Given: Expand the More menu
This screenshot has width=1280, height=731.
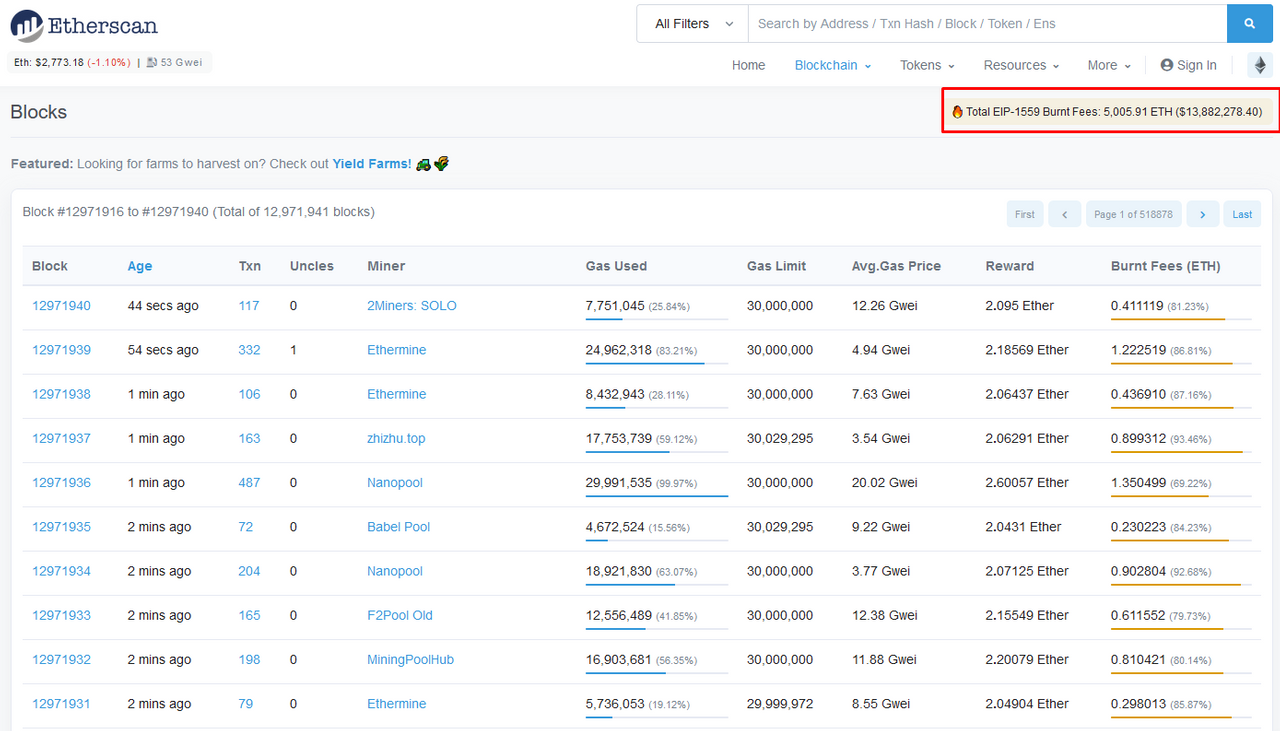Looking at the screenshot, I should click(1109, 65).
